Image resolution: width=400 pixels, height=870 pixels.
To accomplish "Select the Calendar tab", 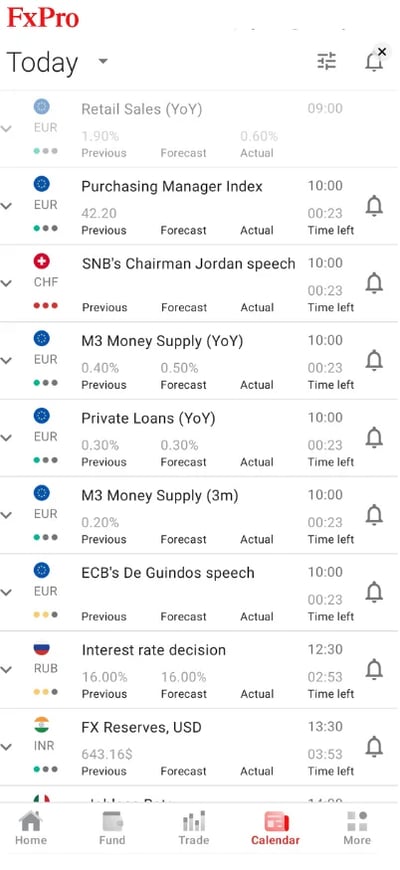I will point(275,828).
